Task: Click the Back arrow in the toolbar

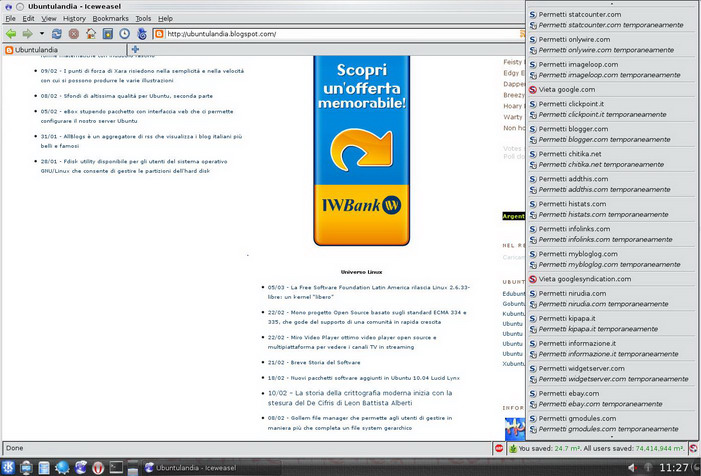Action: [11, 34]
